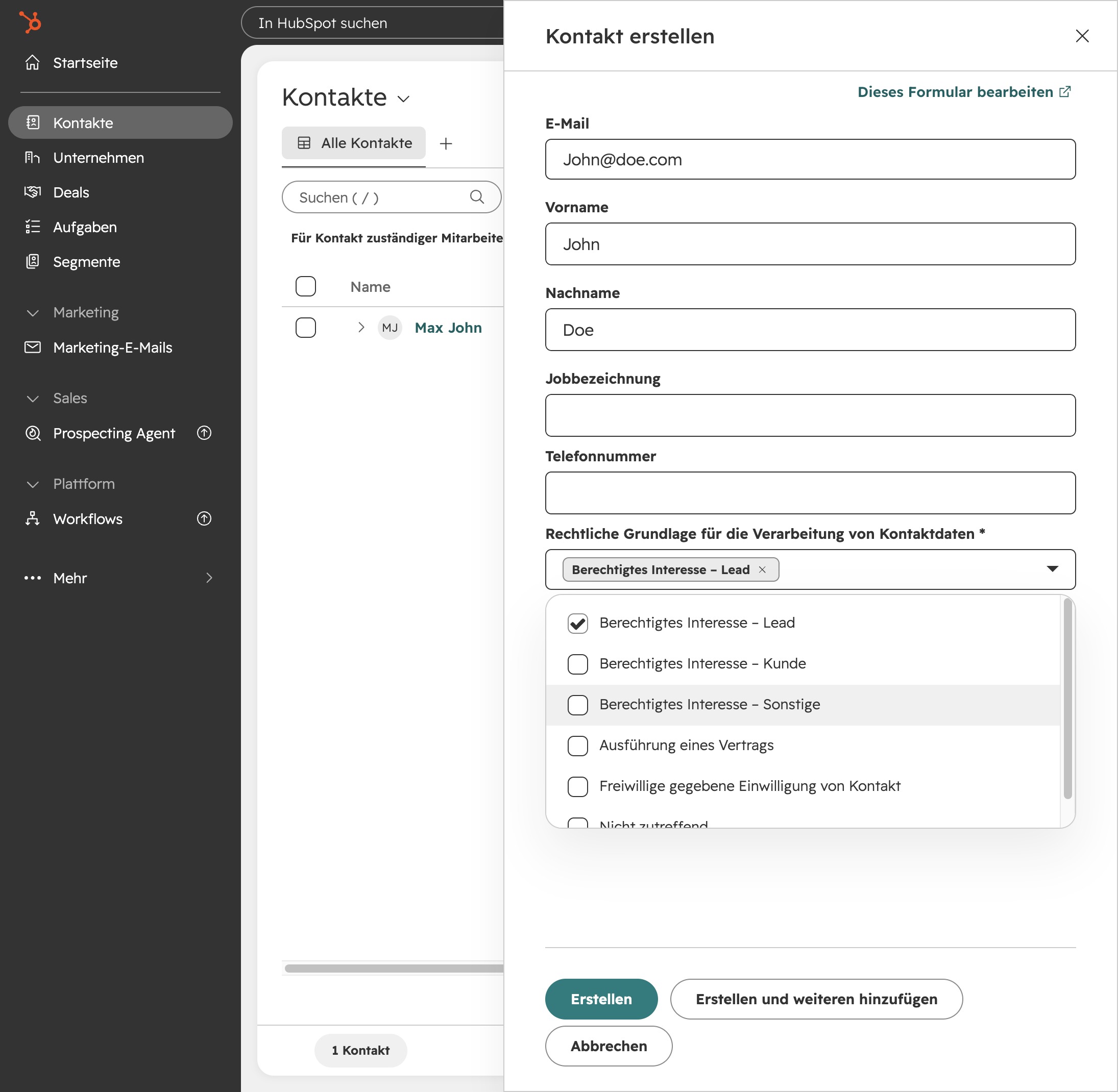This screenshot has height=1092, width=1118.
Task: Click the Marketing-E-Mails envelope icon
Action: 33,347
